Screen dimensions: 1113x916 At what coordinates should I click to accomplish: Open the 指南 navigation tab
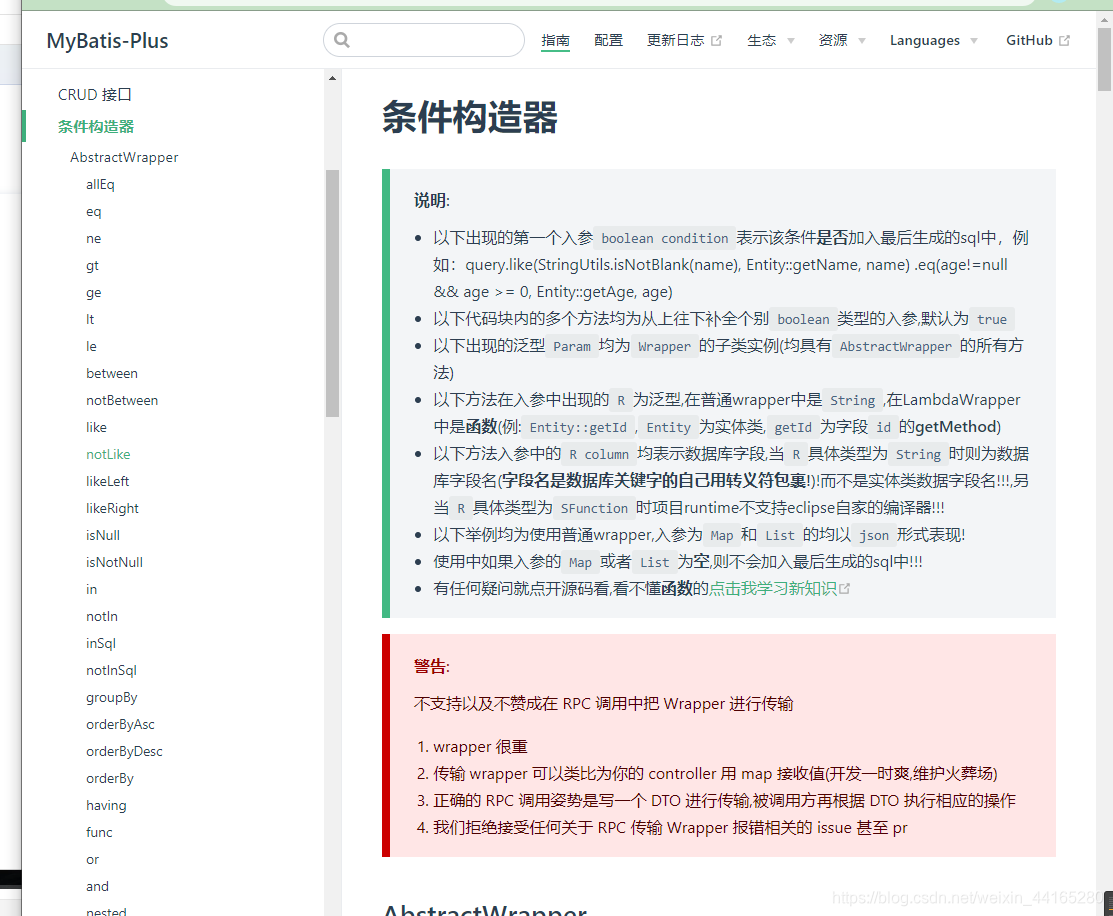point(555,40)
